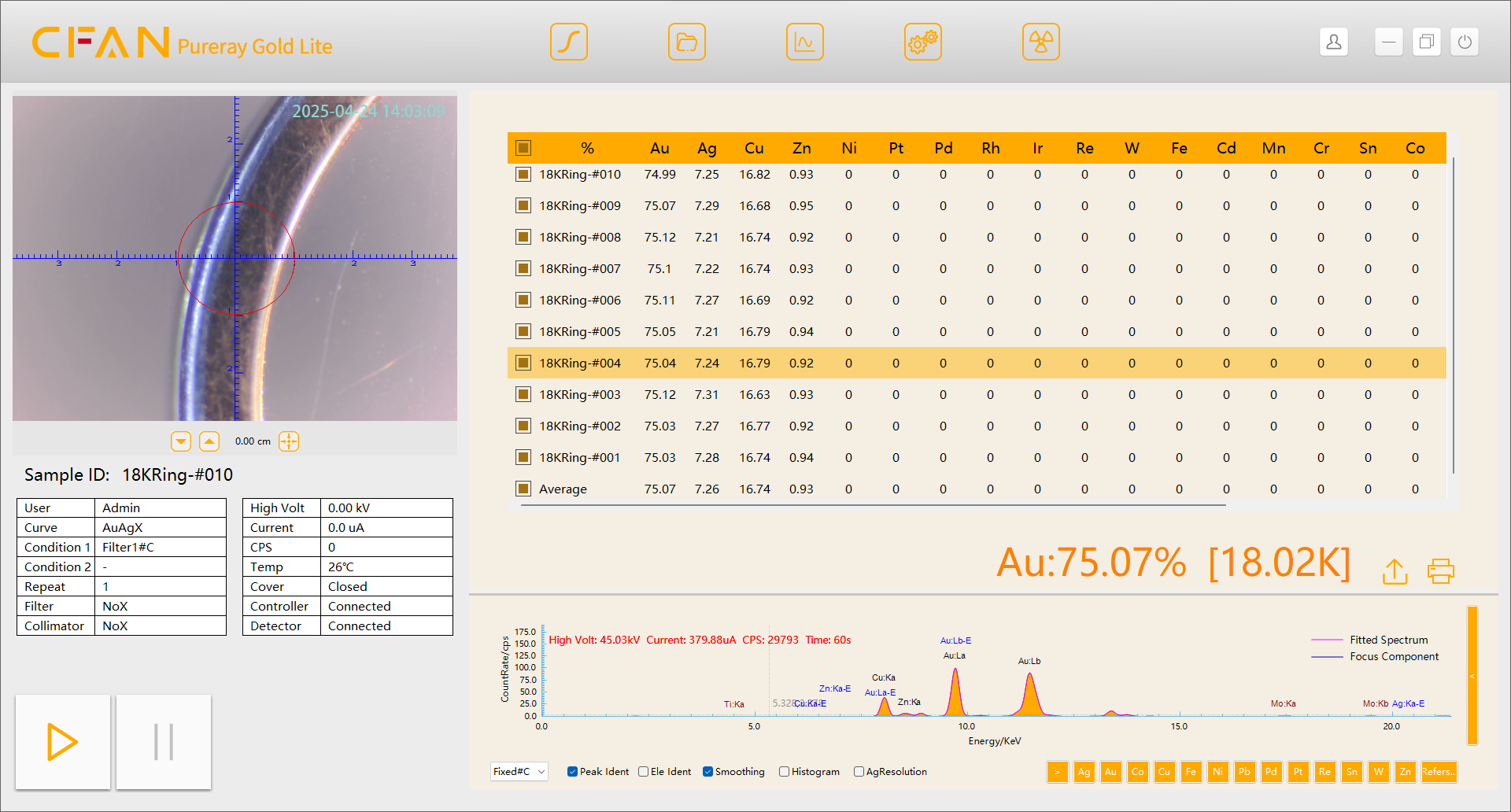This screenshot has height=812, width=1511.
Task: Pause measurement with the pause button
Action: coord(164,742)
